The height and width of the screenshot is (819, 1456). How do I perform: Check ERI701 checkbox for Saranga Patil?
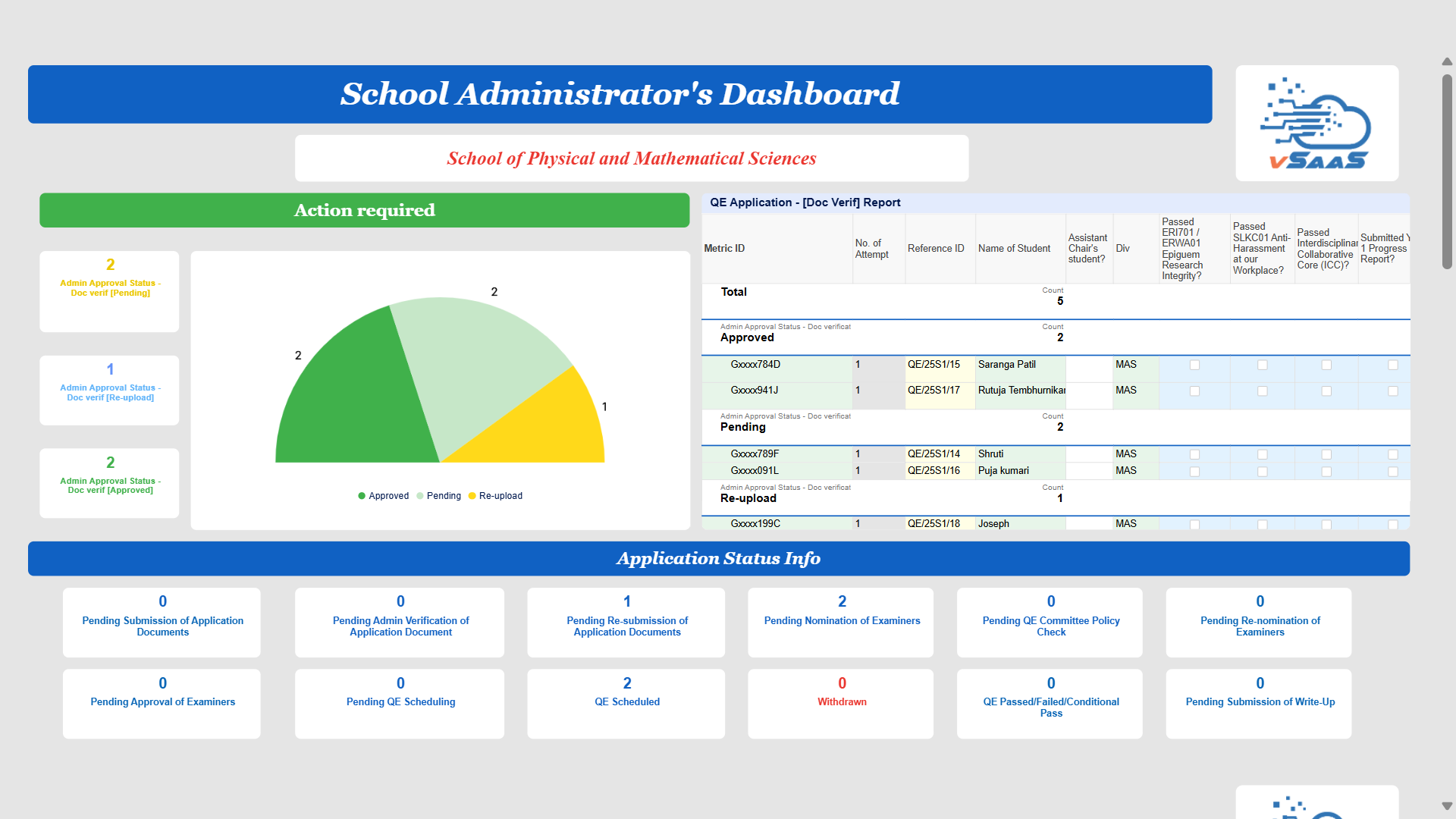1194,365
